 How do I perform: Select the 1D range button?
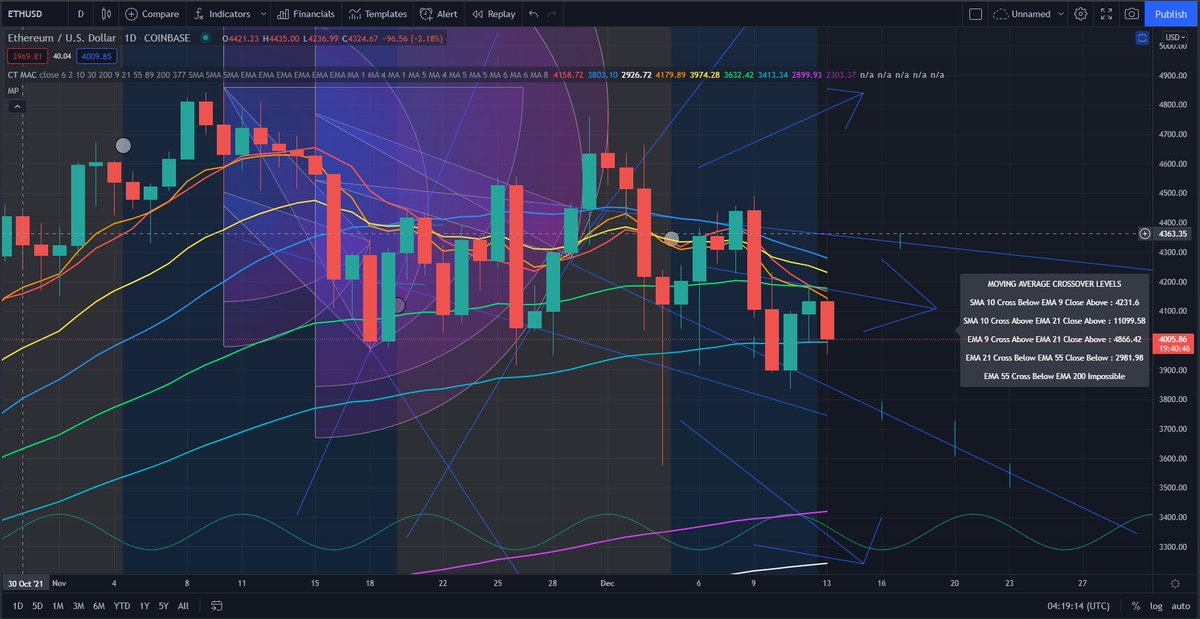(x=19, y=605)
